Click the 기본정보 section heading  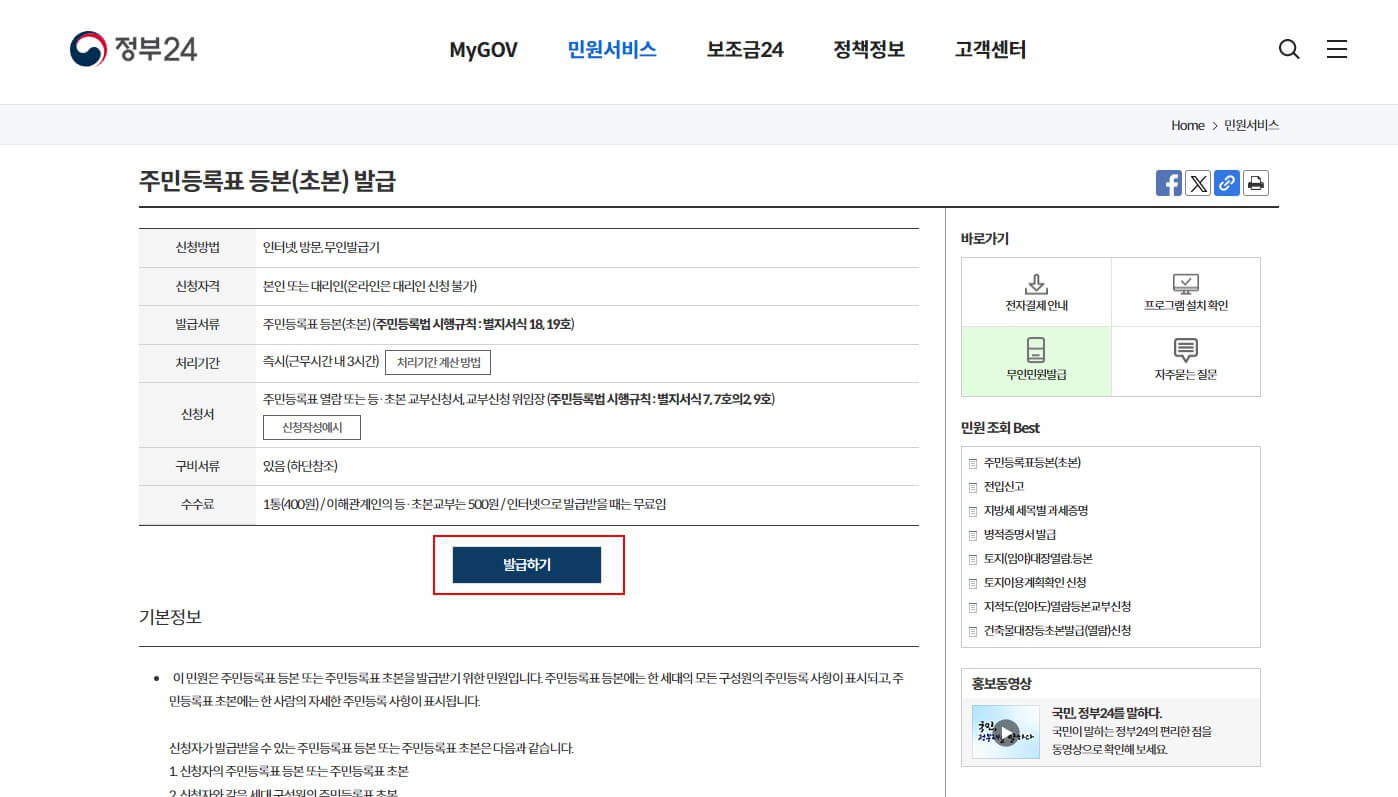tap(170, 617)
